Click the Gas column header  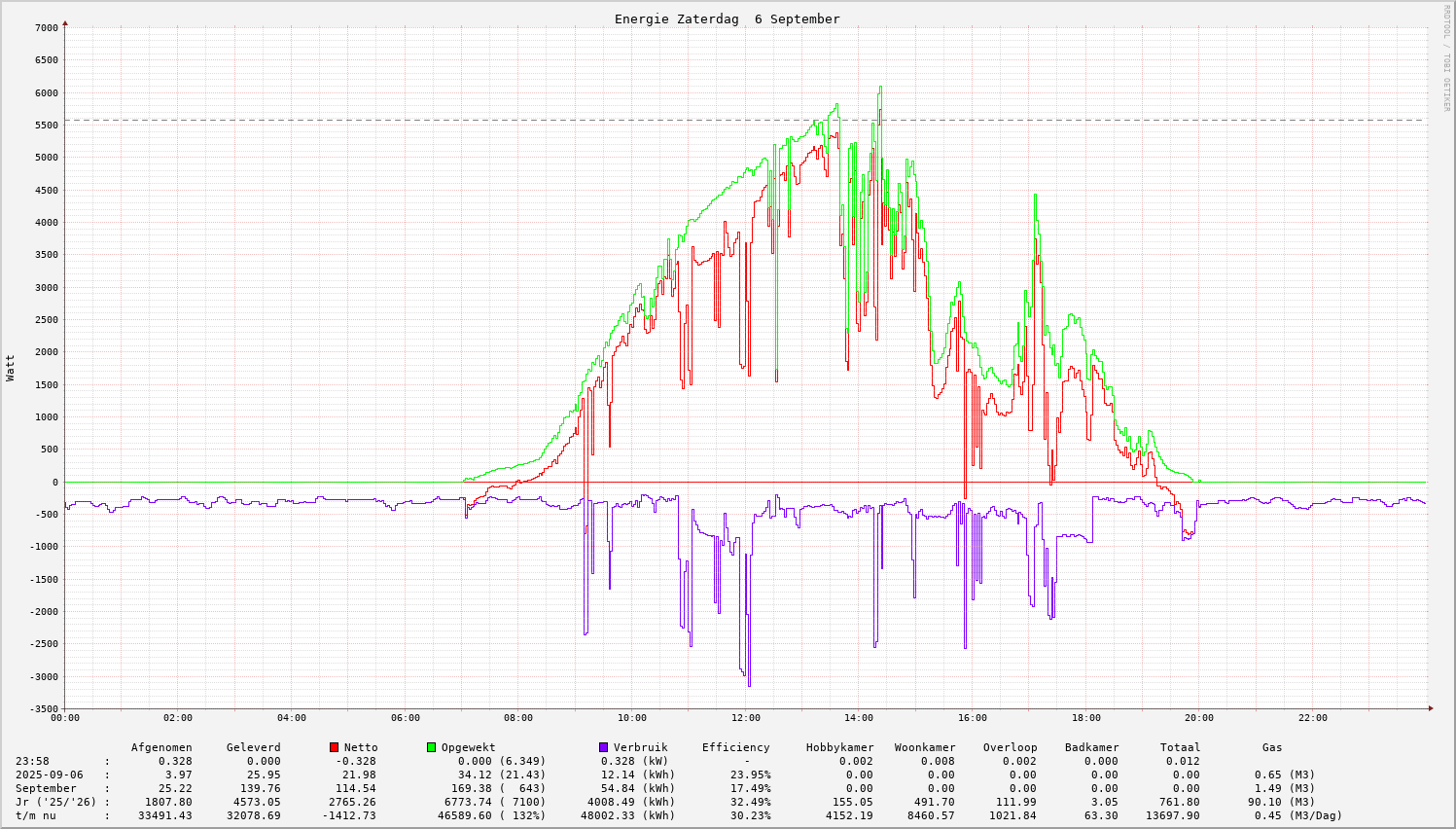click(1271, 747)
